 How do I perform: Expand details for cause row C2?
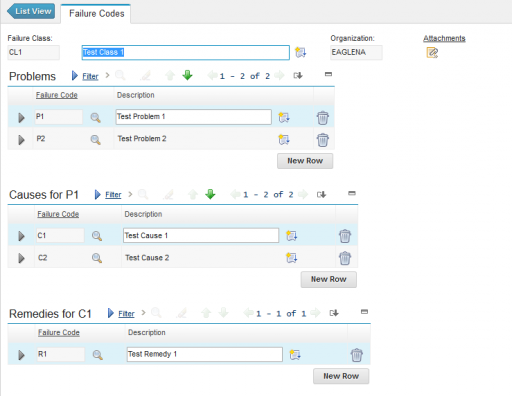tap(21, 258)
